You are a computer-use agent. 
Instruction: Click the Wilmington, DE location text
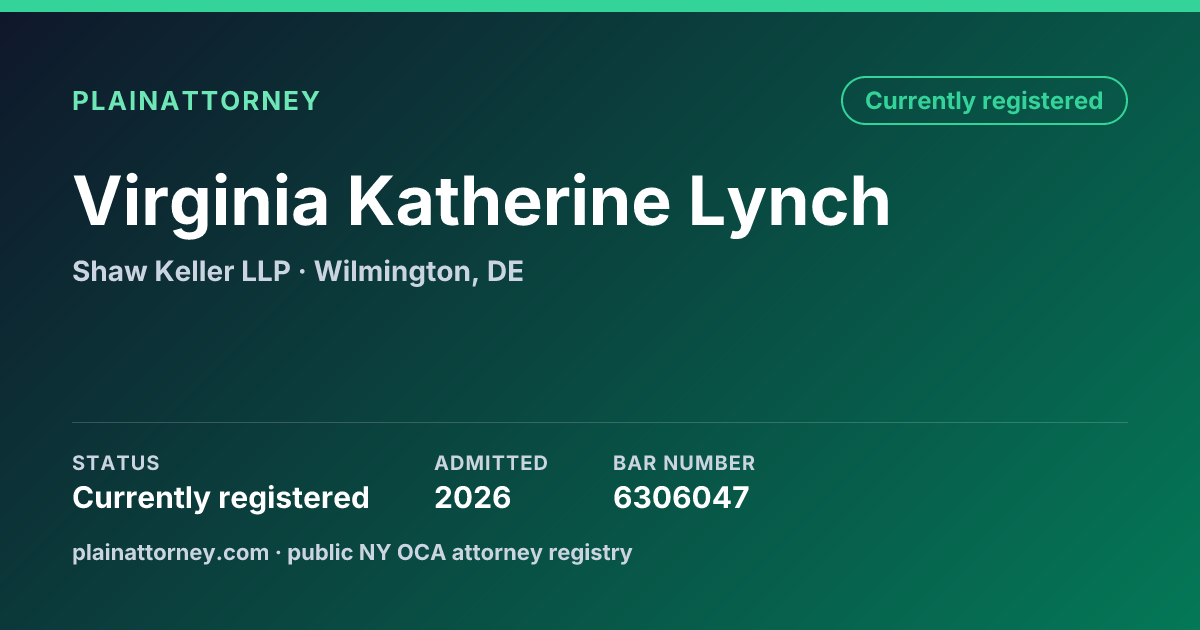tap(419, 272)
